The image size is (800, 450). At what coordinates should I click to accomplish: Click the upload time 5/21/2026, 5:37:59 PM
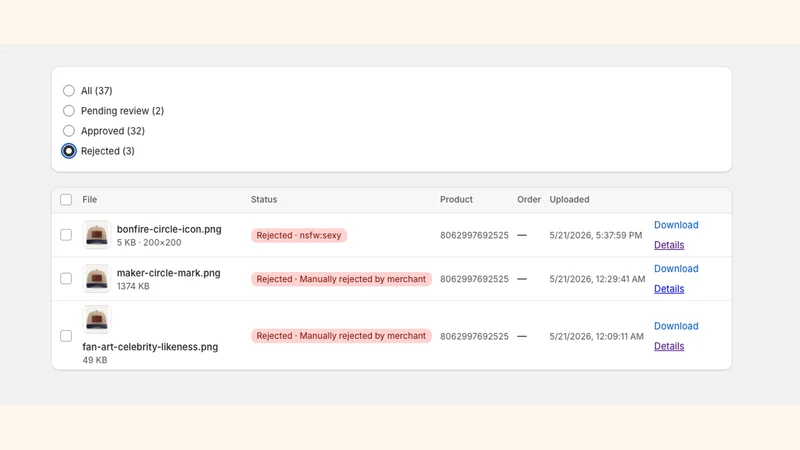pos(595,235)
